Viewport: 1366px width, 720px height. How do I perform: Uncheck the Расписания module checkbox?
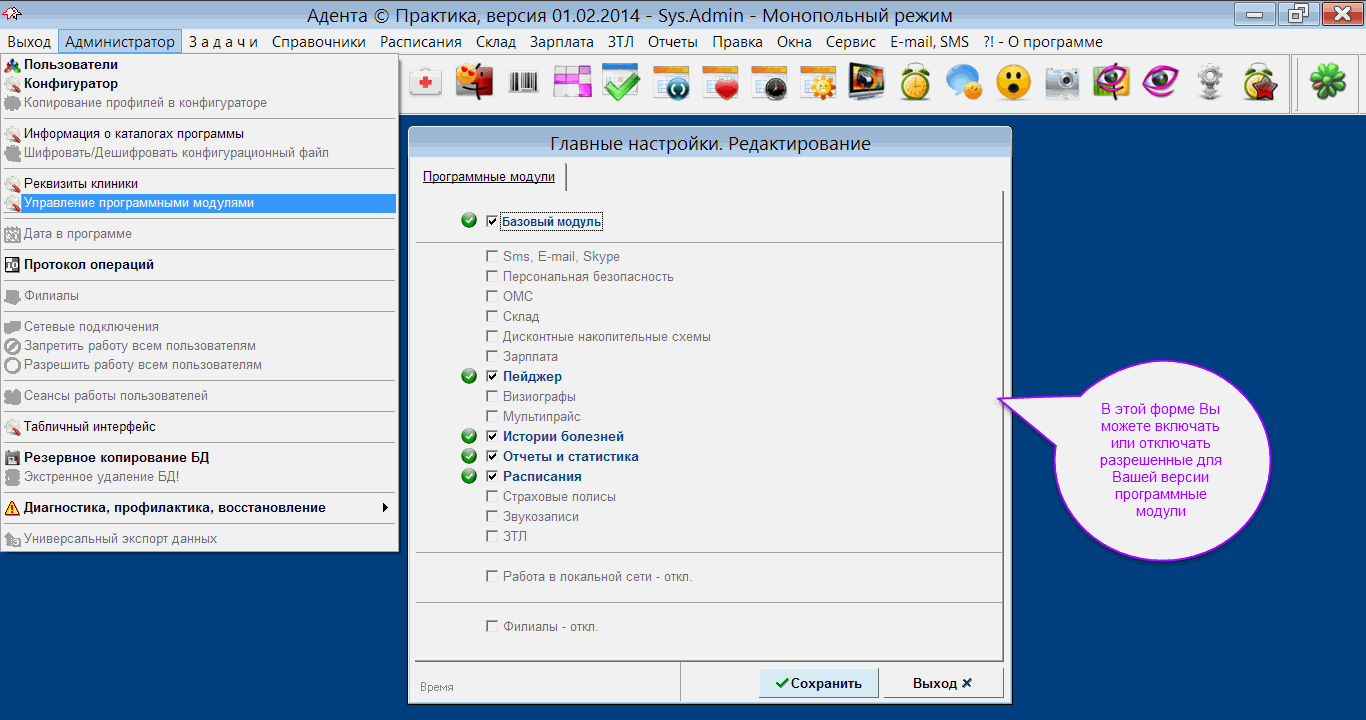point(492,477)
